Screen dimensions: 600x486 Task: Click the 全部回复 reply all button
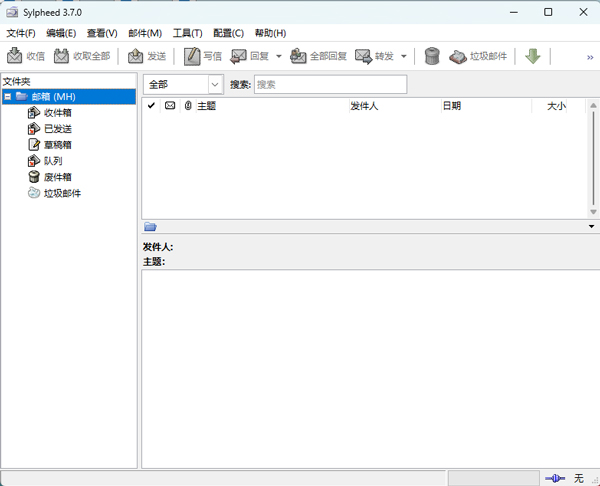[x=318, y=56]
